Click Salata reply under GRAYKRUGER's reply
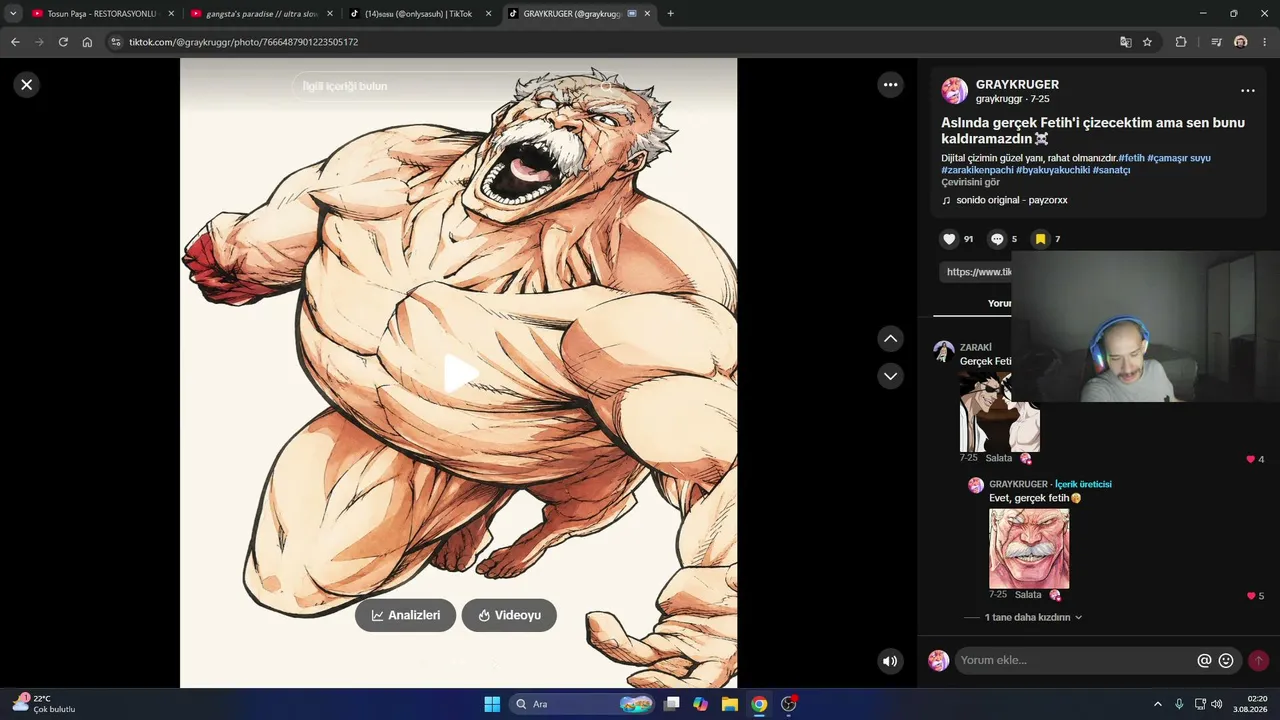This screenshot has height=720, width=1280. (x=1028, y=595)
